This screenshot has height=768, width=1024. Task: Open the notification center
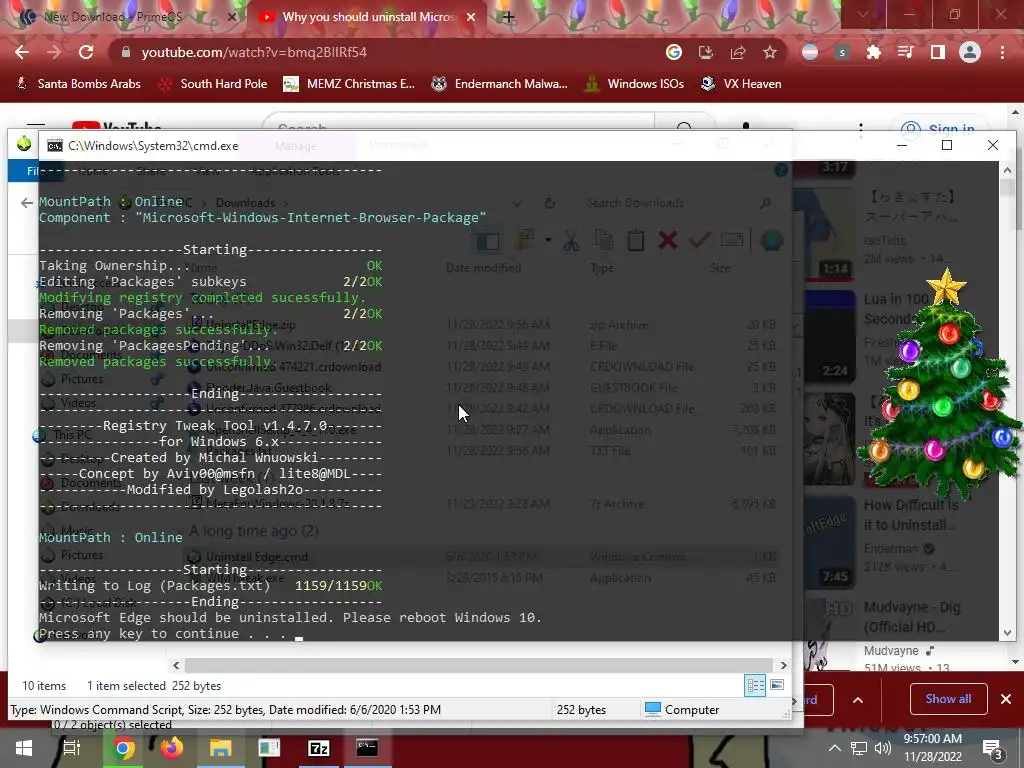(993, 750)
